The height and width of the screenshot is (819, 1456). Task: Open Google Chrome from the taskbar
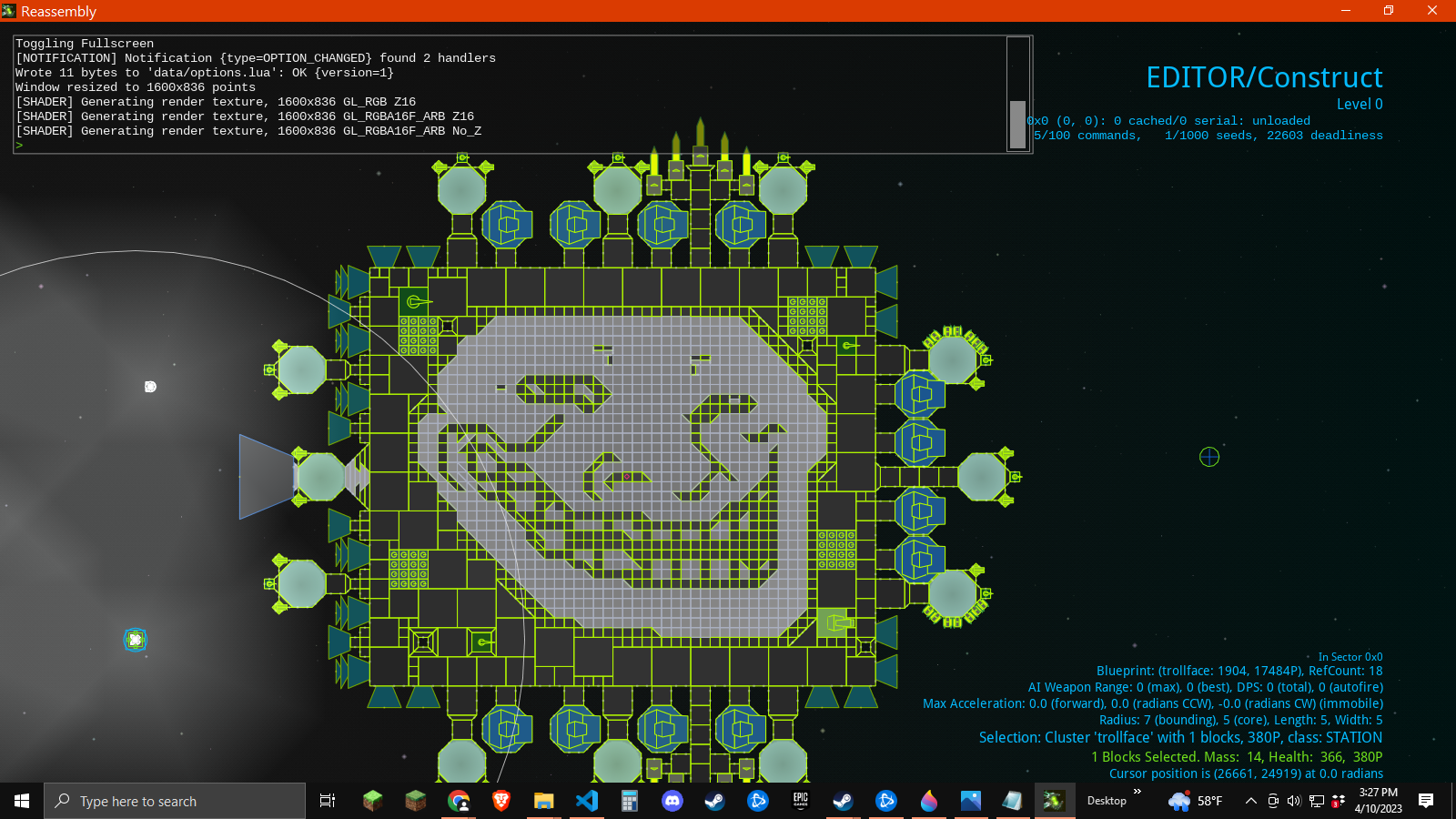pos(459,801)
